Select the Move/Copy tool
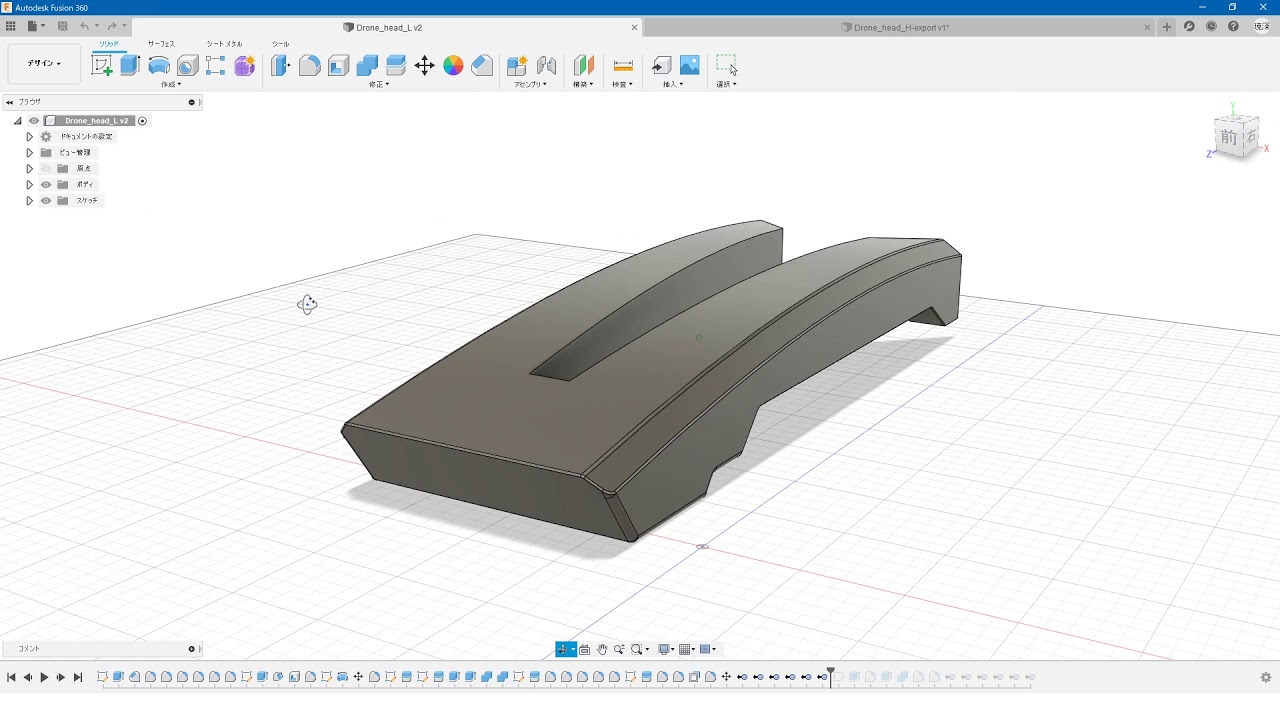This screenshot has height=720, width=1280. tap(425, 66)
